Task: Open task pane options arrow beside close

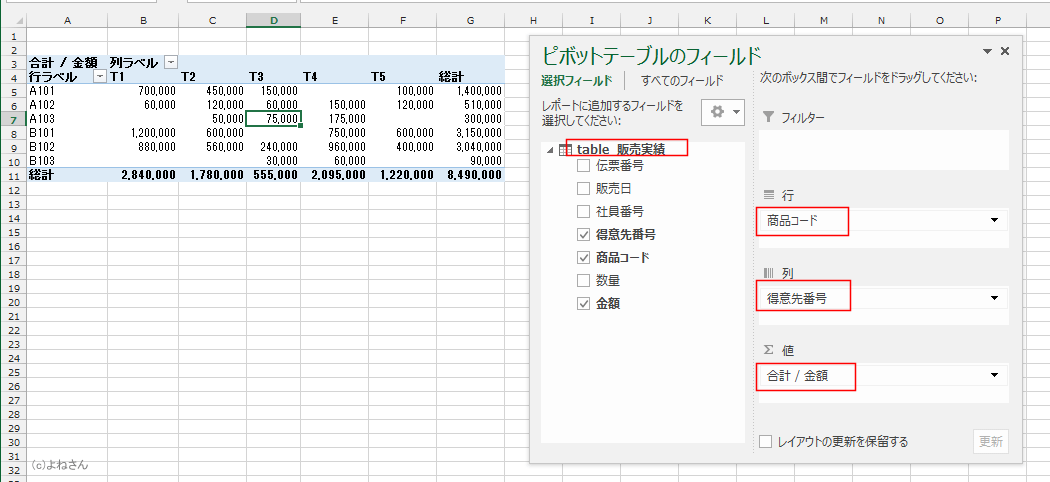Action: click(x=987, y=51)
